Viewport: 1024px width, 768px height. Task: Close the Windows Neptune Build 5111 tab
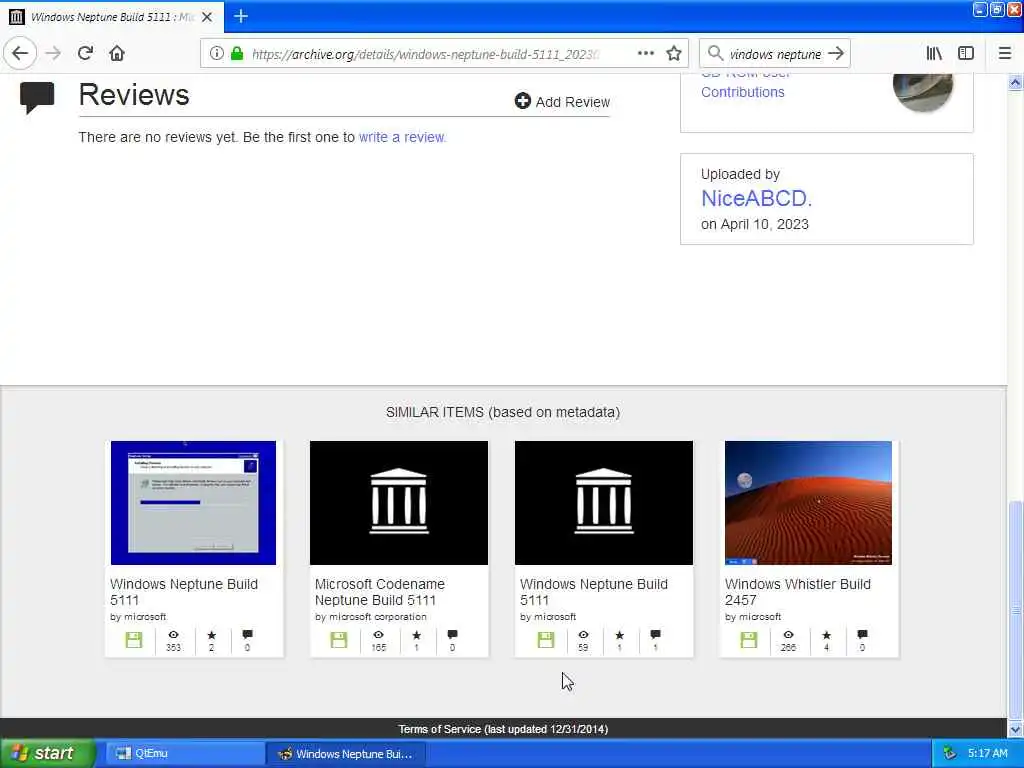(207, 17)
